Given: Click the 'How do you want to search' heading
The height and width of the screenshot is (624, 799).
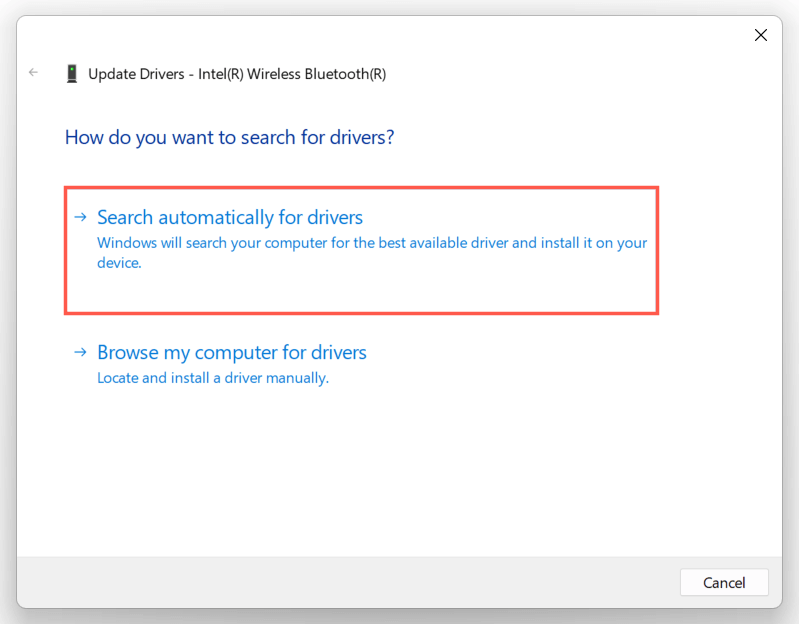Looking at the screenshot, I should click(x=229, y=137).
